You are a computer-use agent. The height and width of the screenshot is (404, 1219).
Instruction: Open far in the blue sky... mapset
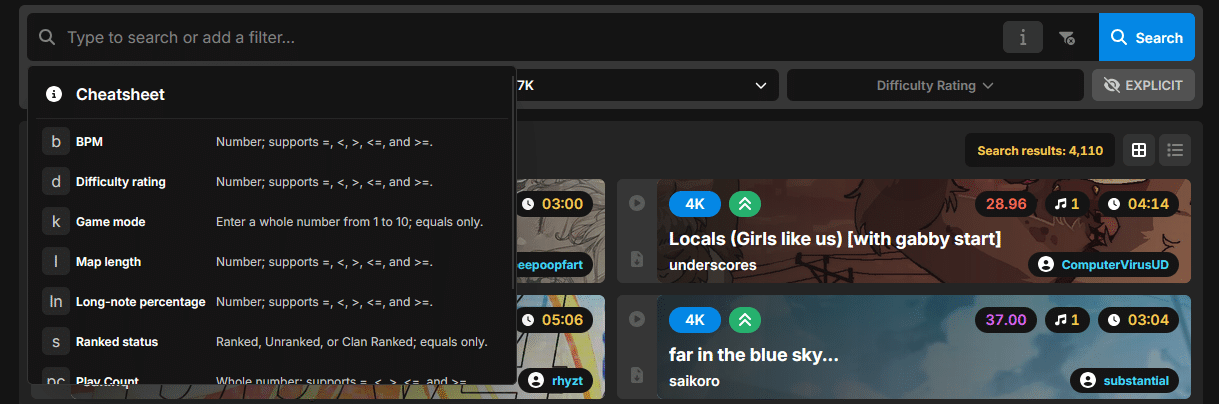pyautogui.click(x=753, y=355)
